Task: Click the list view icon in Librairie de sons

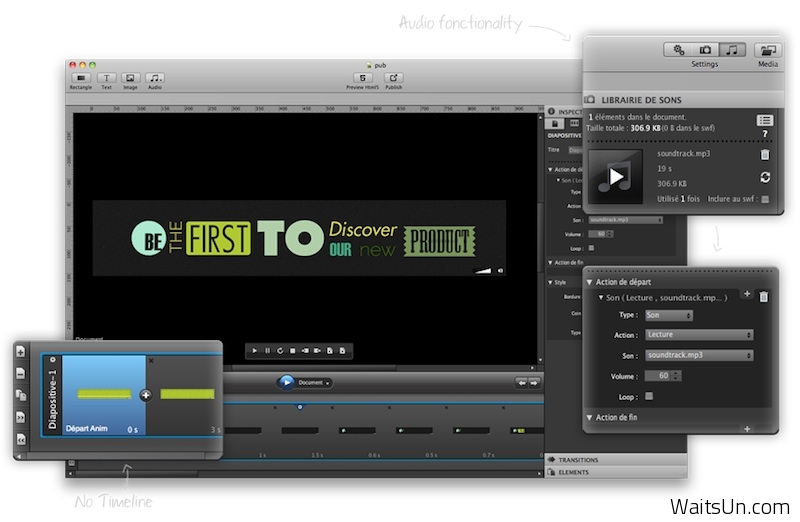Action: [765, 120]
